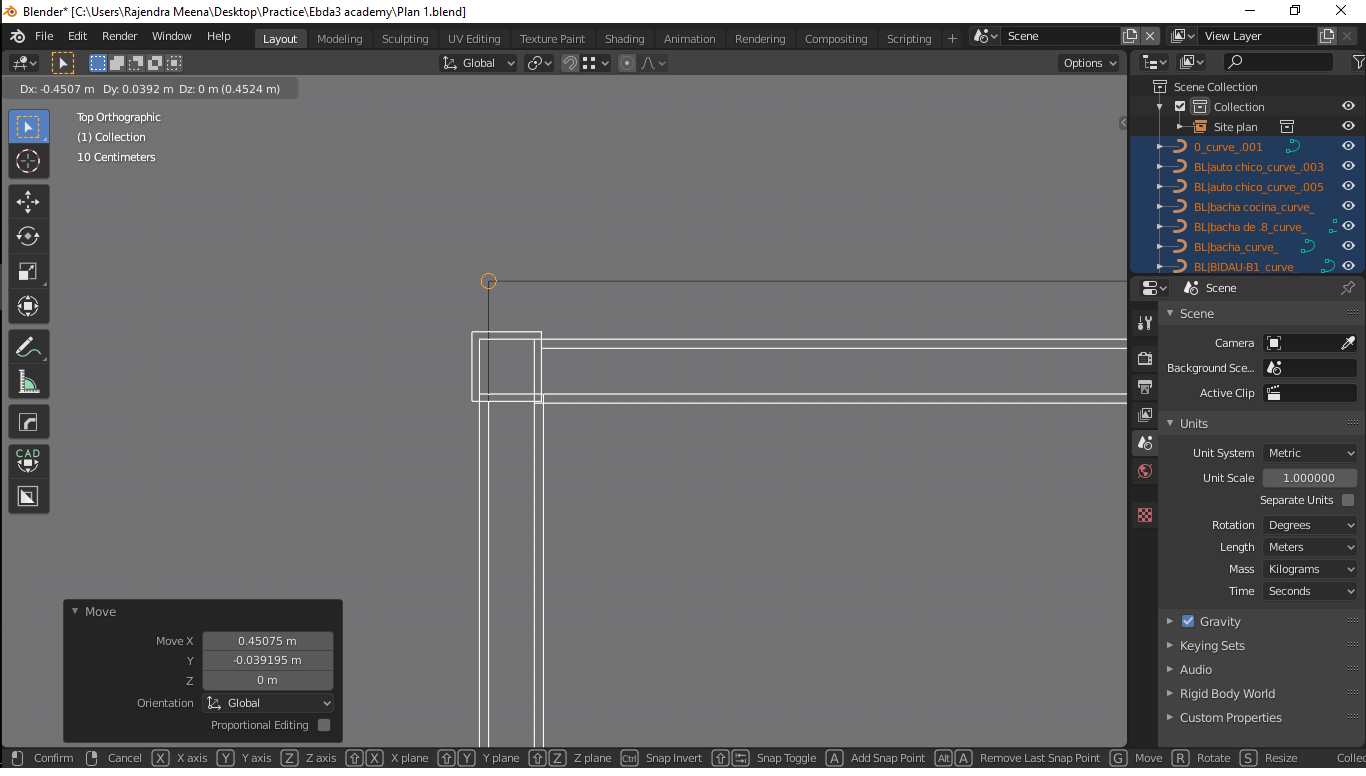Image resolution: width=1366 pixels, height=776 pixels.
Task: Open the Global transform orientation dropdown in header
Action: (479, 63)
